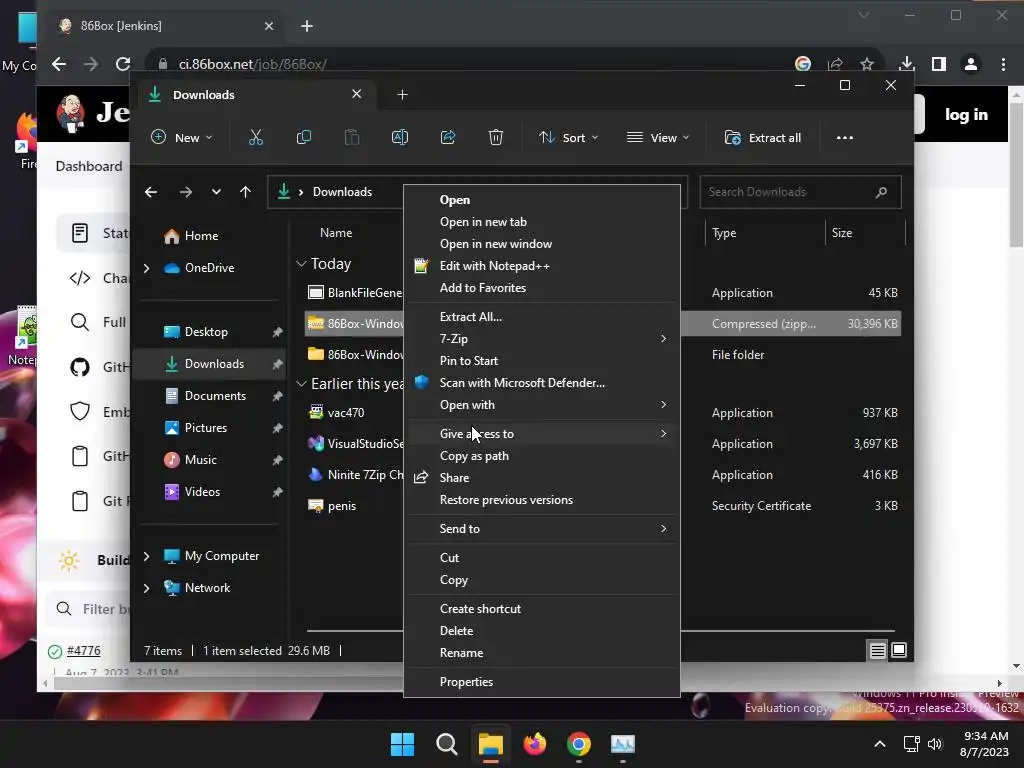
Task: Open Firefox from the taskbar
Action: (535, 744)
